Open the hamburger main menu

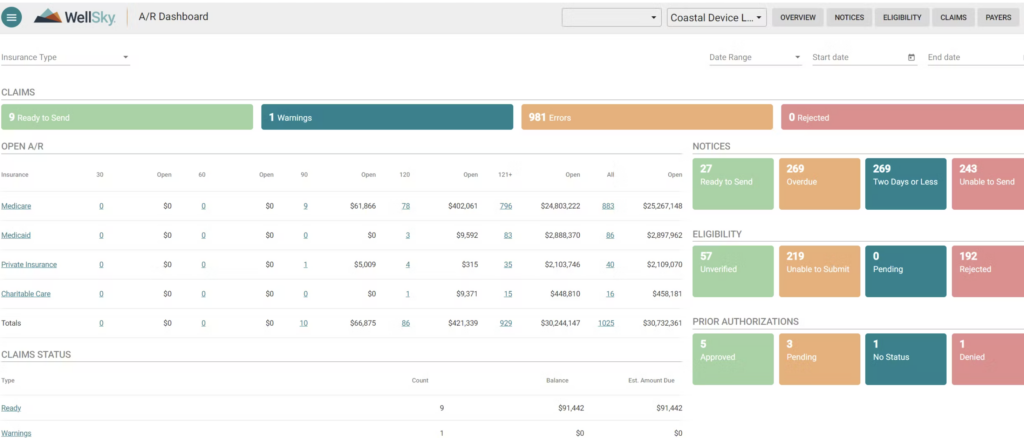click(11, 17)
